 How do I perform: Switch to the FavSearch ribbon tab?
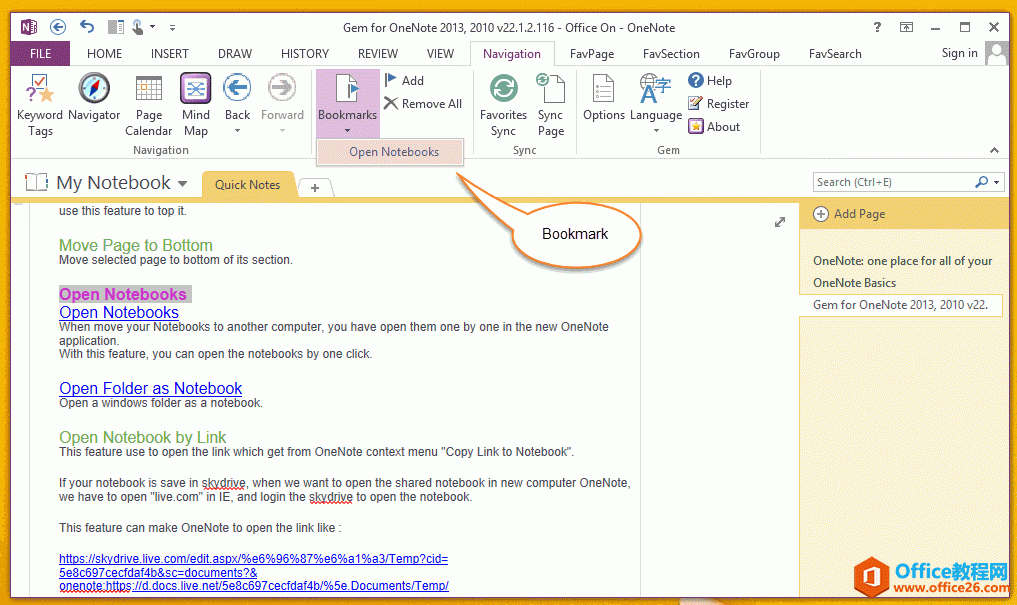[x=835, y=53]
